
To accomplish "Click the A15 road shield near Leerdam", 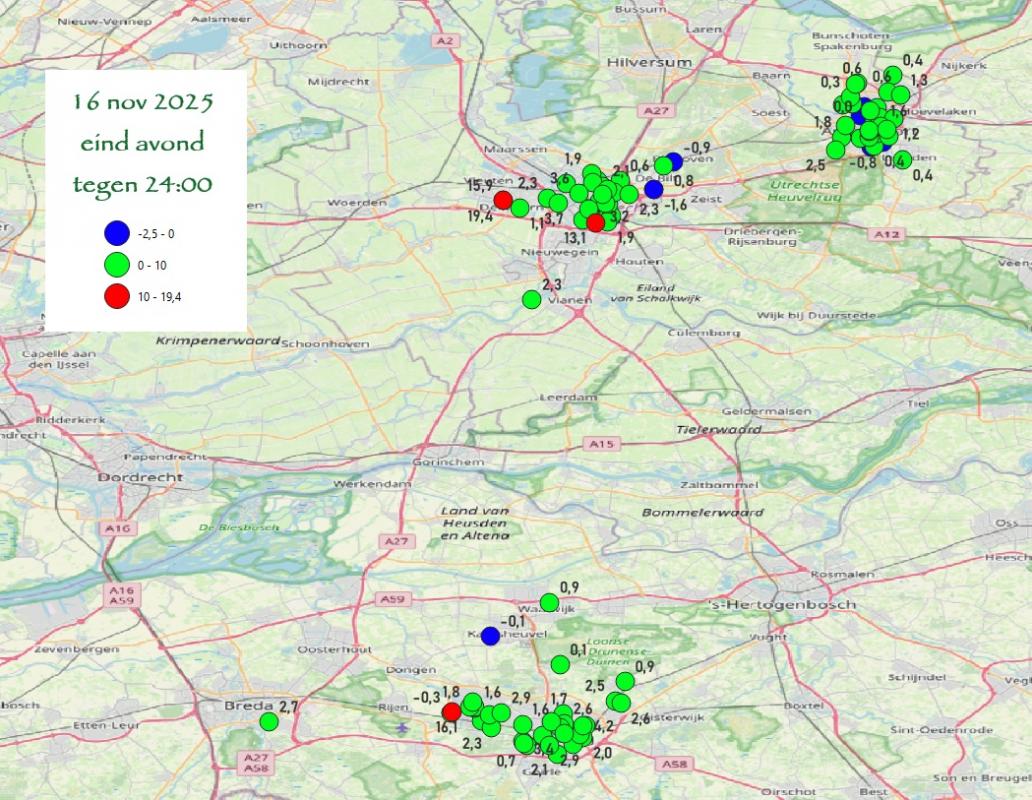I will click(600, 443).
